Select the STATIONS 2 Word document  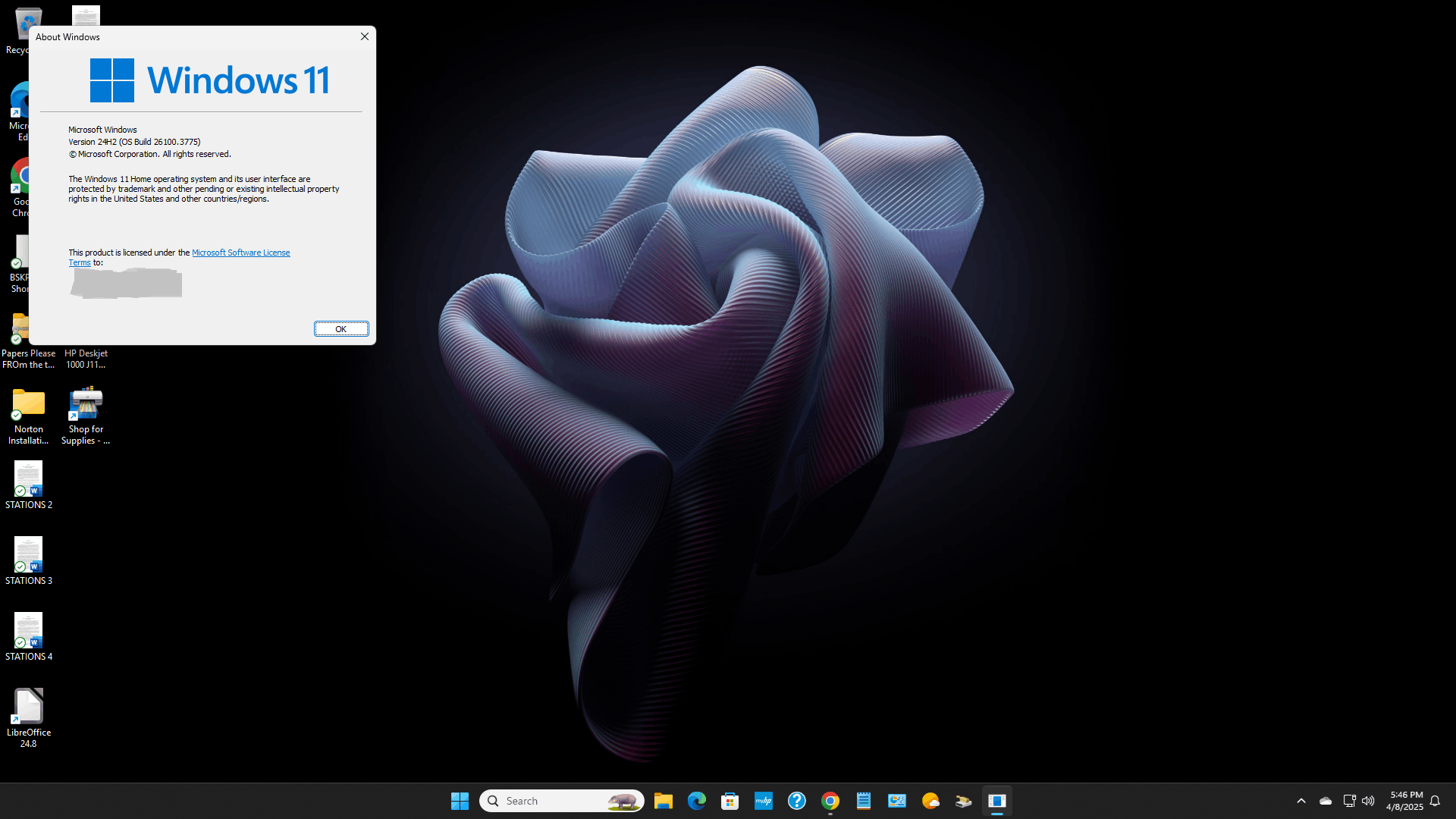pyautogui.click(x=29, y=486)
